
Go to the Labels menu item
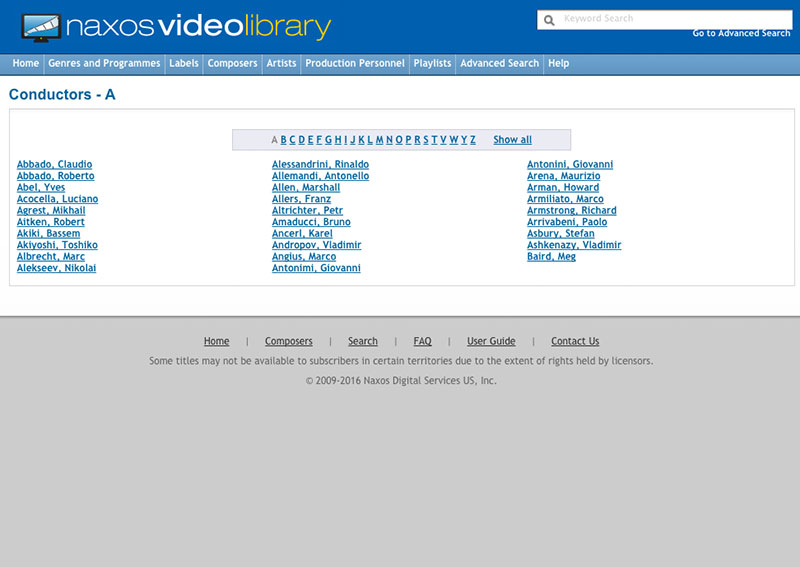[184, 63]
